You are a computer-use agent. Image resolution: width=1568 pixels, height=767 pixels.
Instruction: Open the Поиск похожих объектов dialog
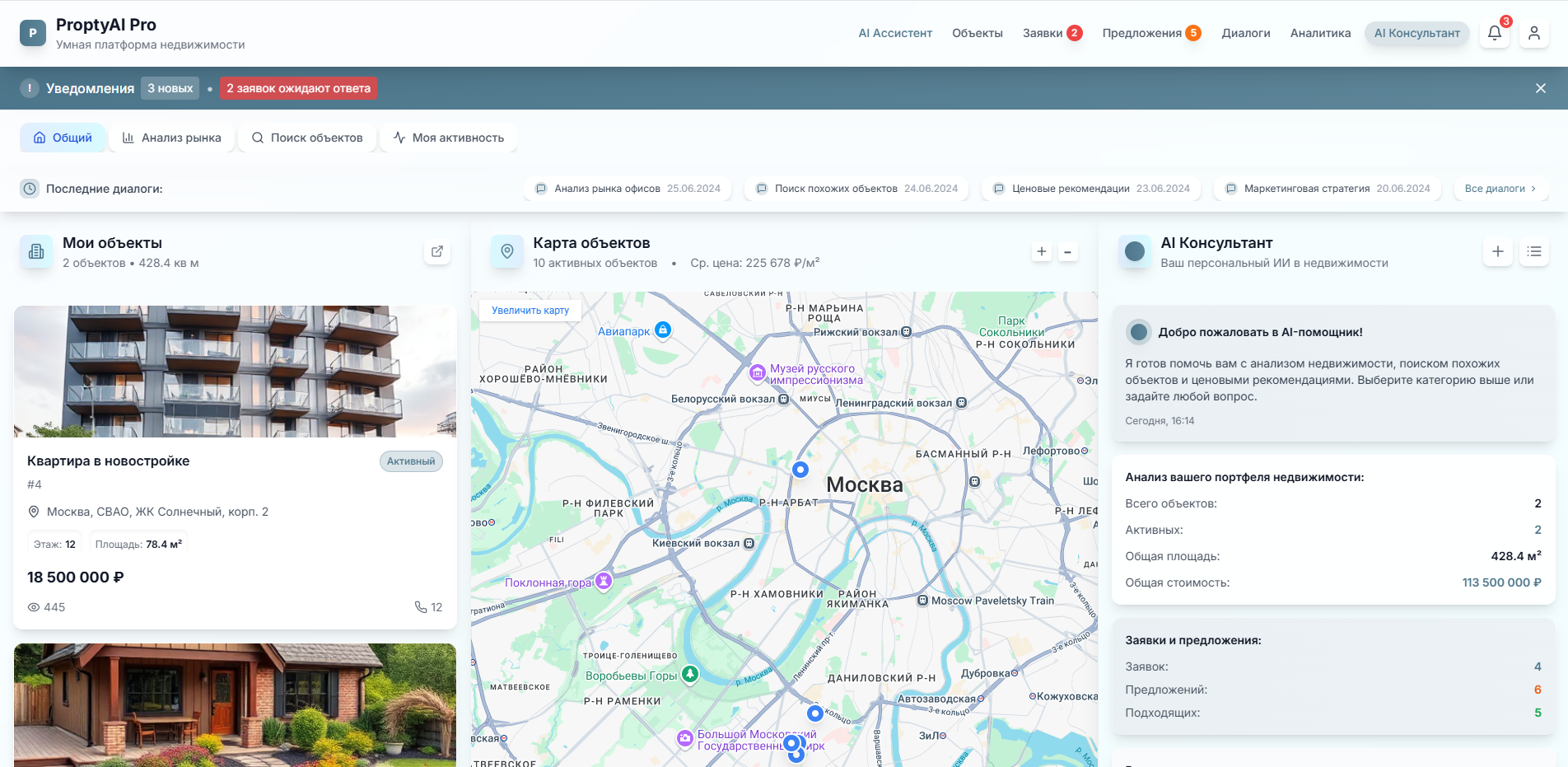(x=856, y=189)
